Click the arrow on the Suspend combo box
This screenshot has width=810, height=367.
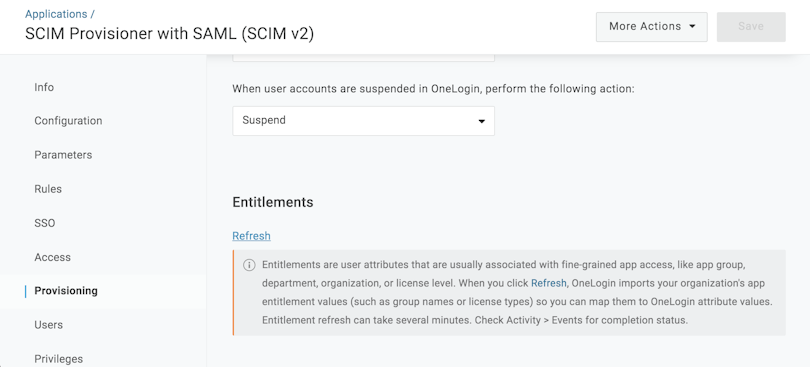(481, 121)
